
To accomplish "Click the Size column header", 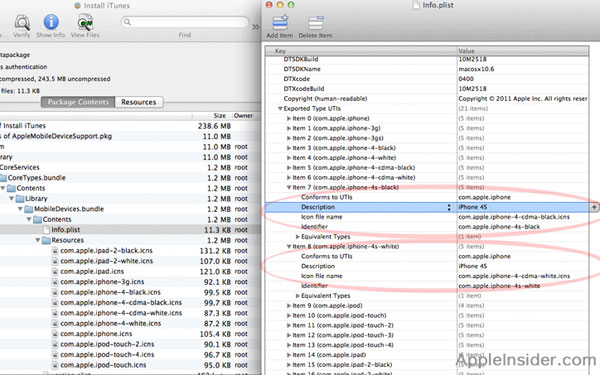I will coord(220,116).
